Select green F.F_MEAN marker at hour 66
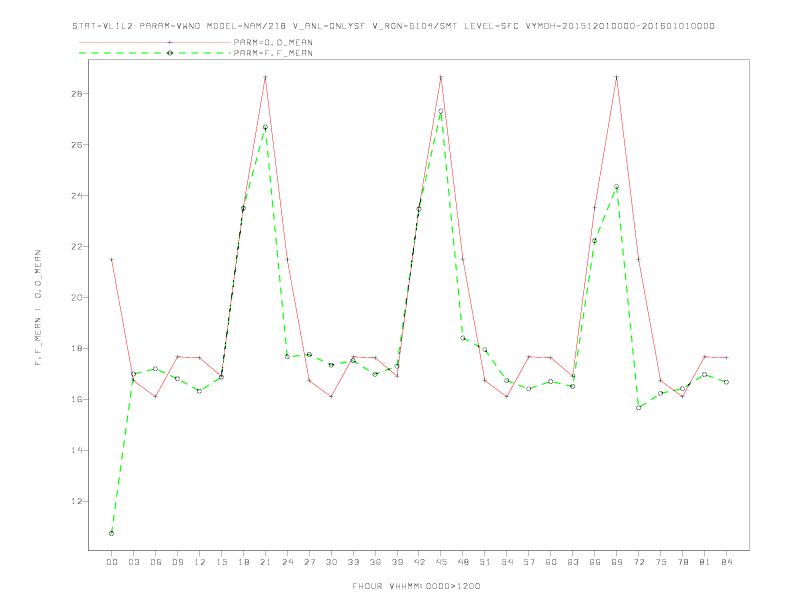 [595, 241]
